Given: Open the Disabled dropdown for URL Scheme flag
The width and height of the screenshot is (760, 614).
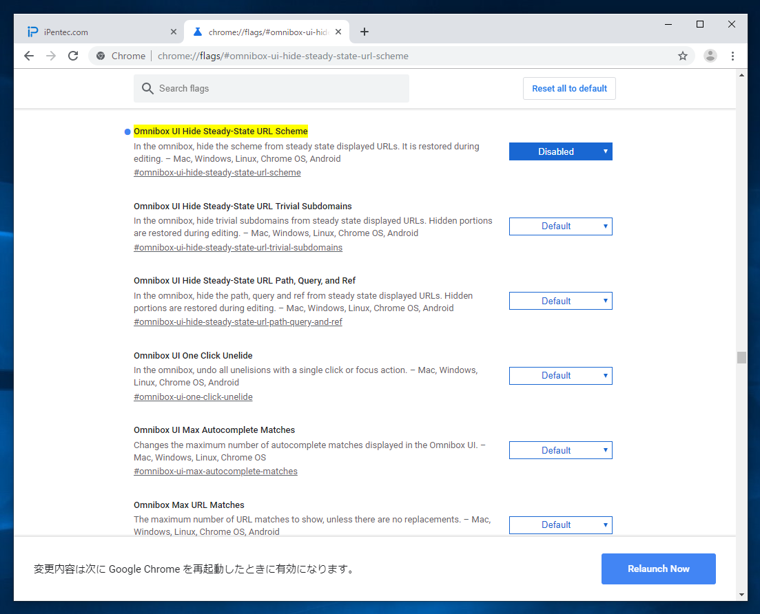Looking at the screenshot, I should coord(560,151).
